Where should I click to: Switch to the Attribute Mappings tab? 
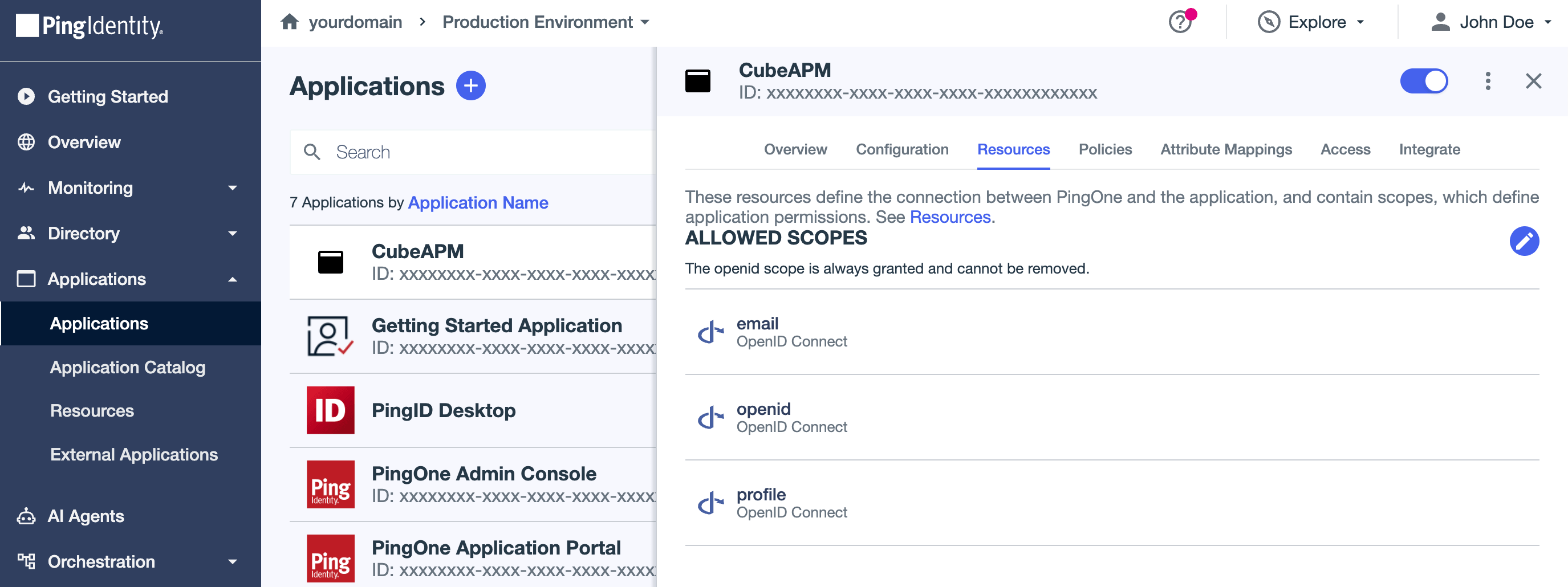(1226, 150)
